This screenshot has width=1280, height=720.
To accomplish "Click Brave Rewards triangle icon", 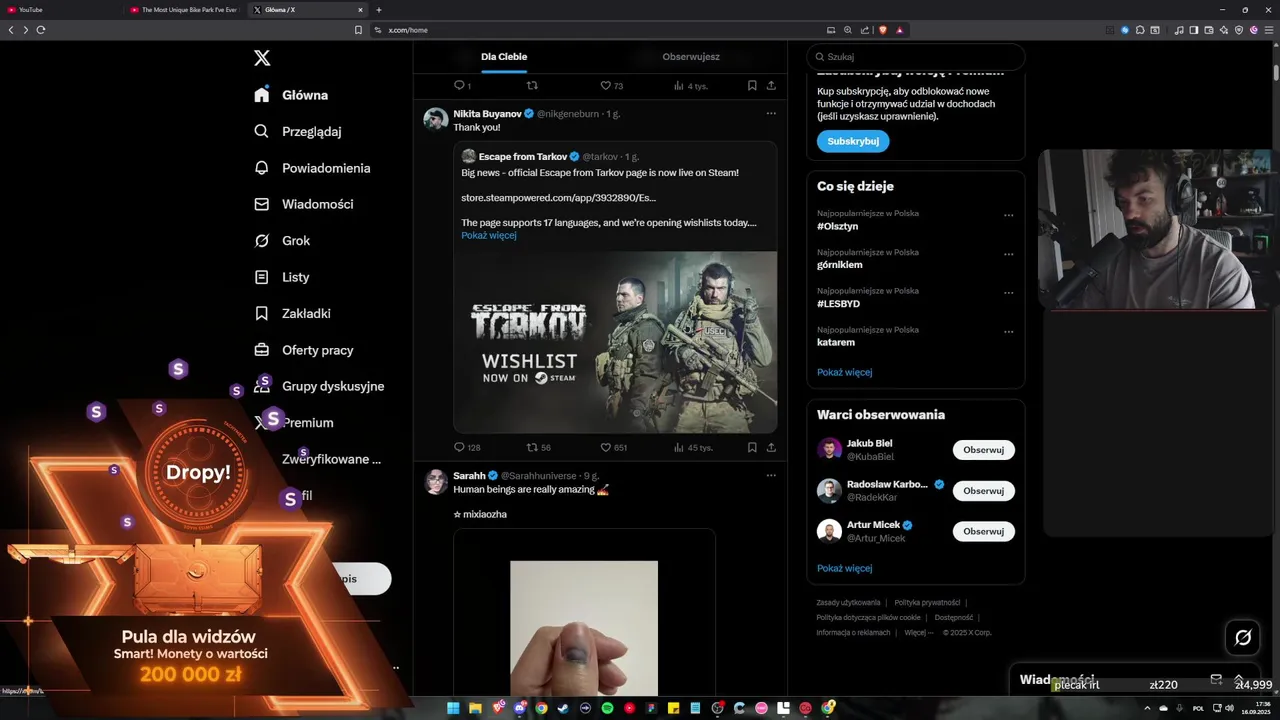I will 899,30.
